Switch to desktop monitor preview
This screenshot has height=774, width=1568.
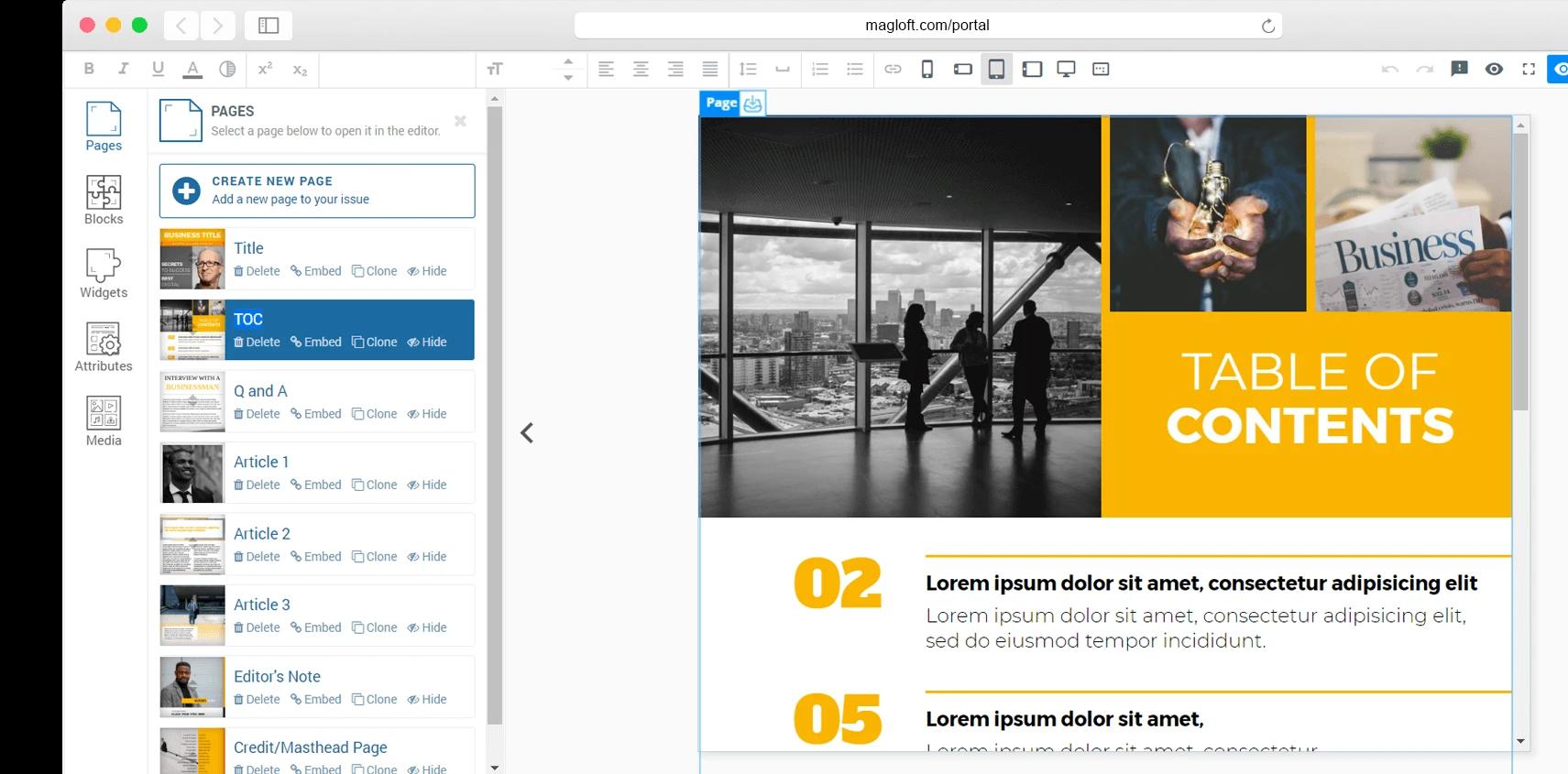pos(1066,69)
